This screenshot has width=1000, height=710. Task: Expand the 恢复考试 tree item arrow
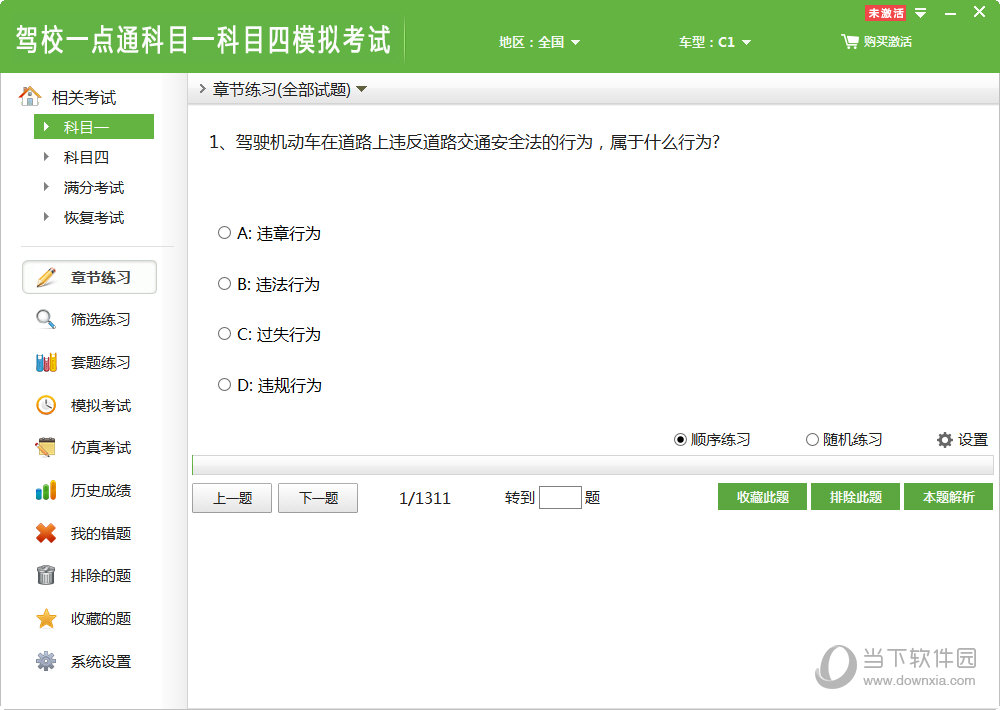(46, 216)
